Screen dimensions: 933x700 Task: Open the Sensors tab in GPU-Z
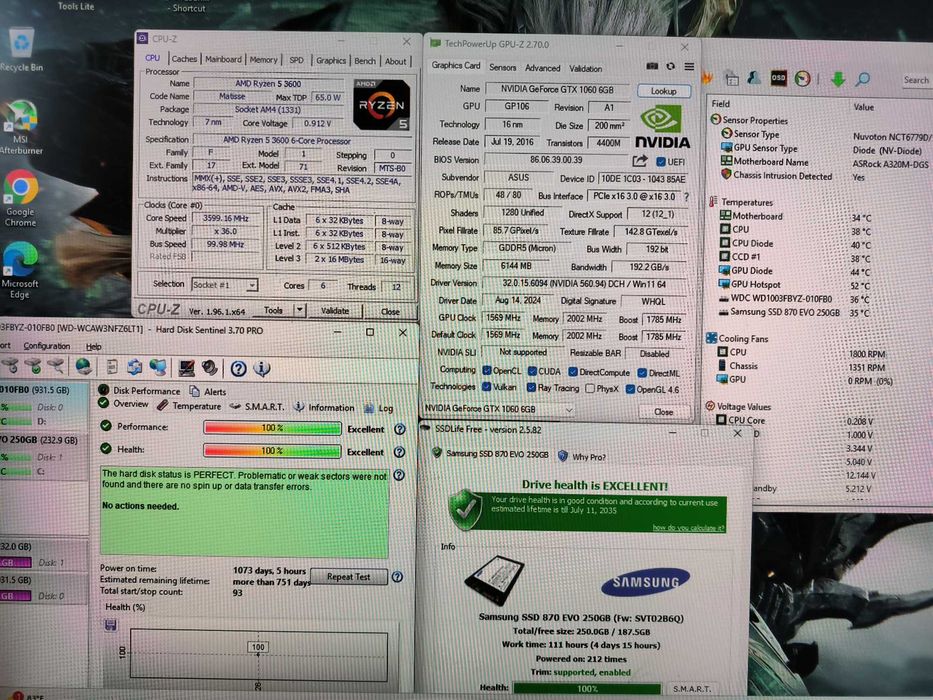click(503, 67)
